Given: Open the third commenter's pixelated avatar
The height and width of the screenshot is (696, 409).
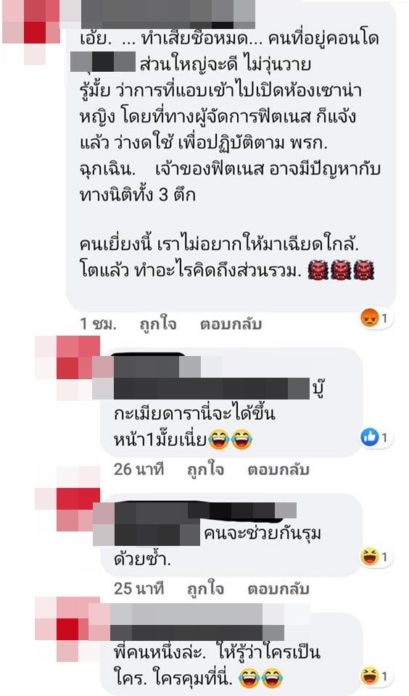Looking at the screenshot, I should pyautogui.click(x=68, y=510).
